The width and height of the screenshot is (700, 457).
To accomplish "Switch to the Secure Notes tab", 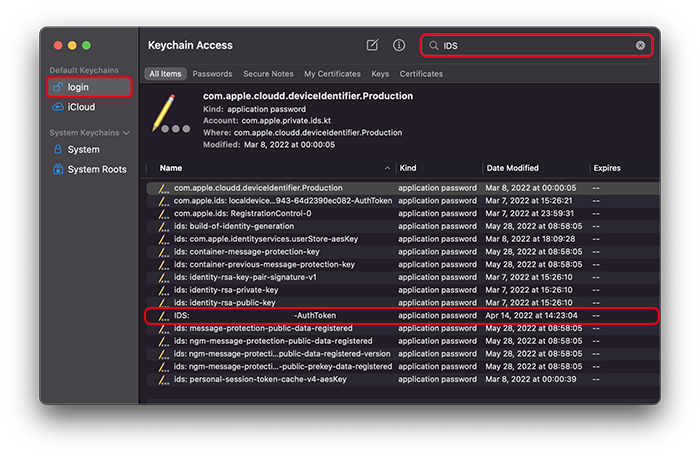I will click(268, 74).
